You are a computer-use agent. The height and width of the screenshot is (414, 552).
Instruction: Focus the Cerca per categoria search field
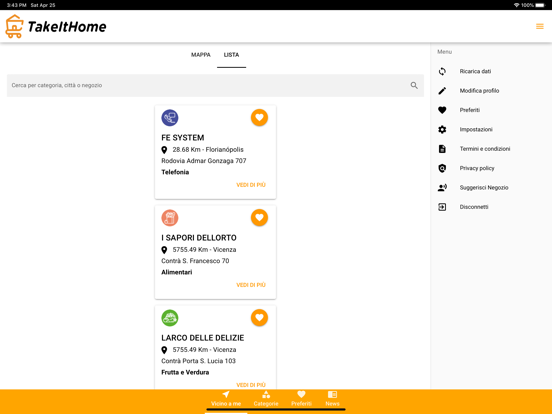click(x=215, y=85)
